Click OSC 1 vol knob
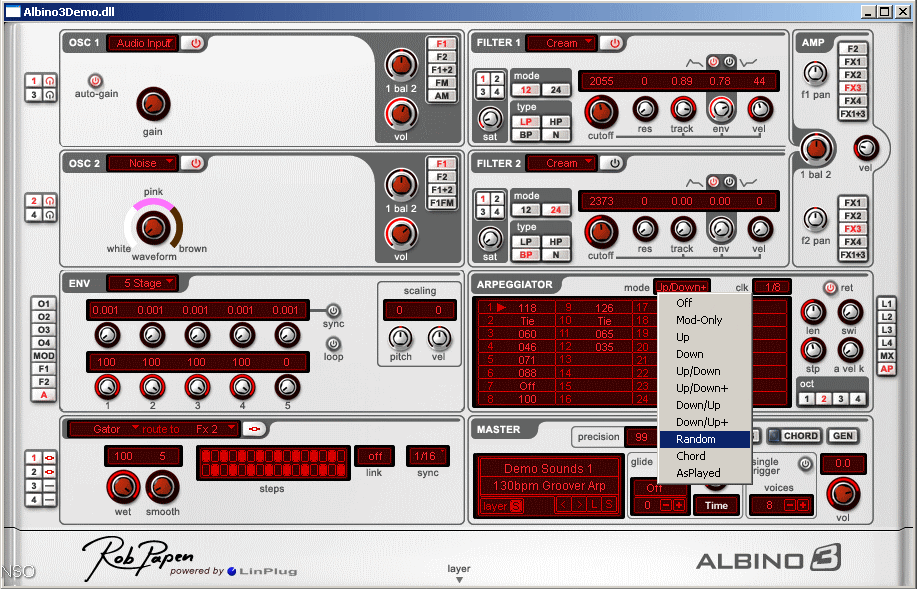917x589 pixels. tap(401, 113)
